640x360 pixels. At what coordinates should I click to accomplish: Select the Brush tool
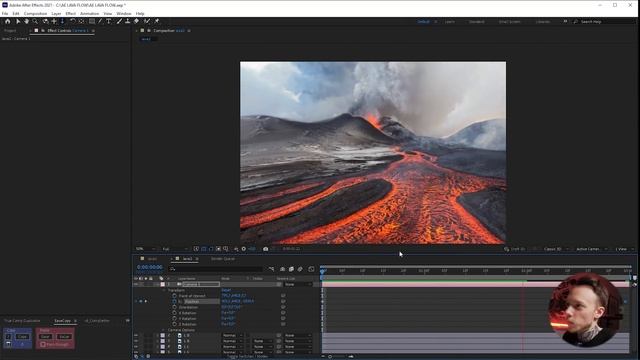(119, 21)
